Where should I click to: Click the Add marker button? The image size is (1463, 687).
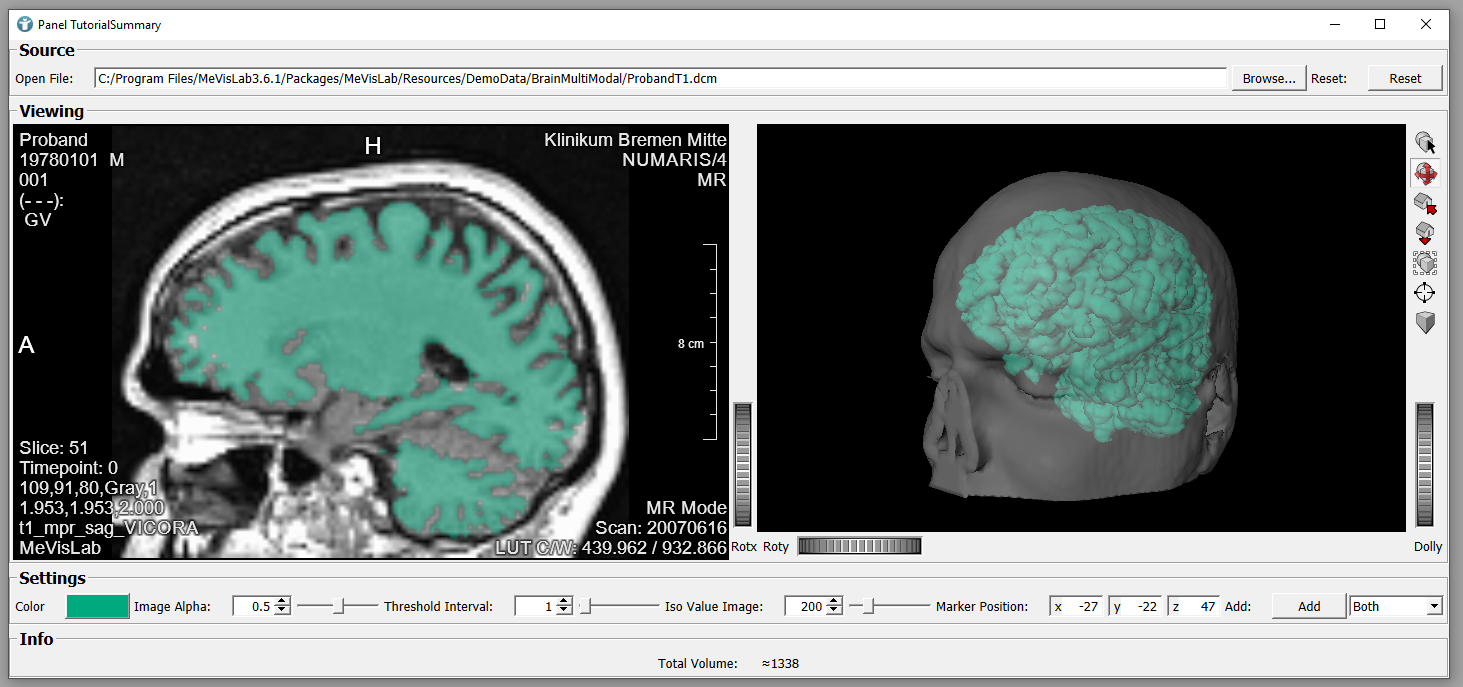point(1308,606)
